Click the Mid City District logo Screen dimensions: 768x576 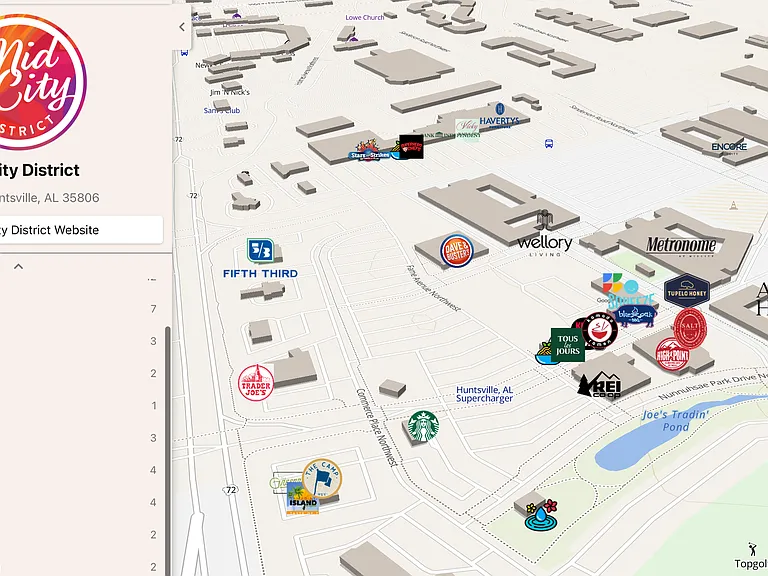[42, 81]
